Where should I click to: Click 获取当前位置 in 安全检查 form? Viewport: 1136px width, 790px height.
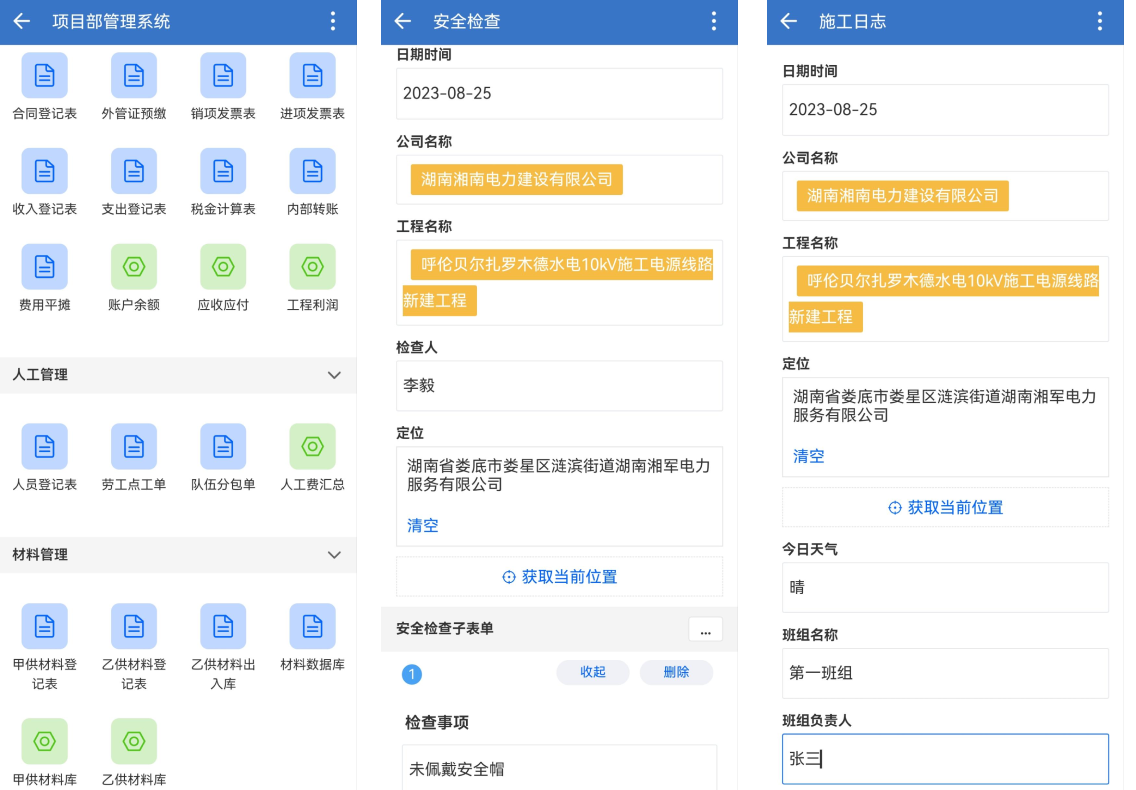pyautogui.click(x=560, y=577)
